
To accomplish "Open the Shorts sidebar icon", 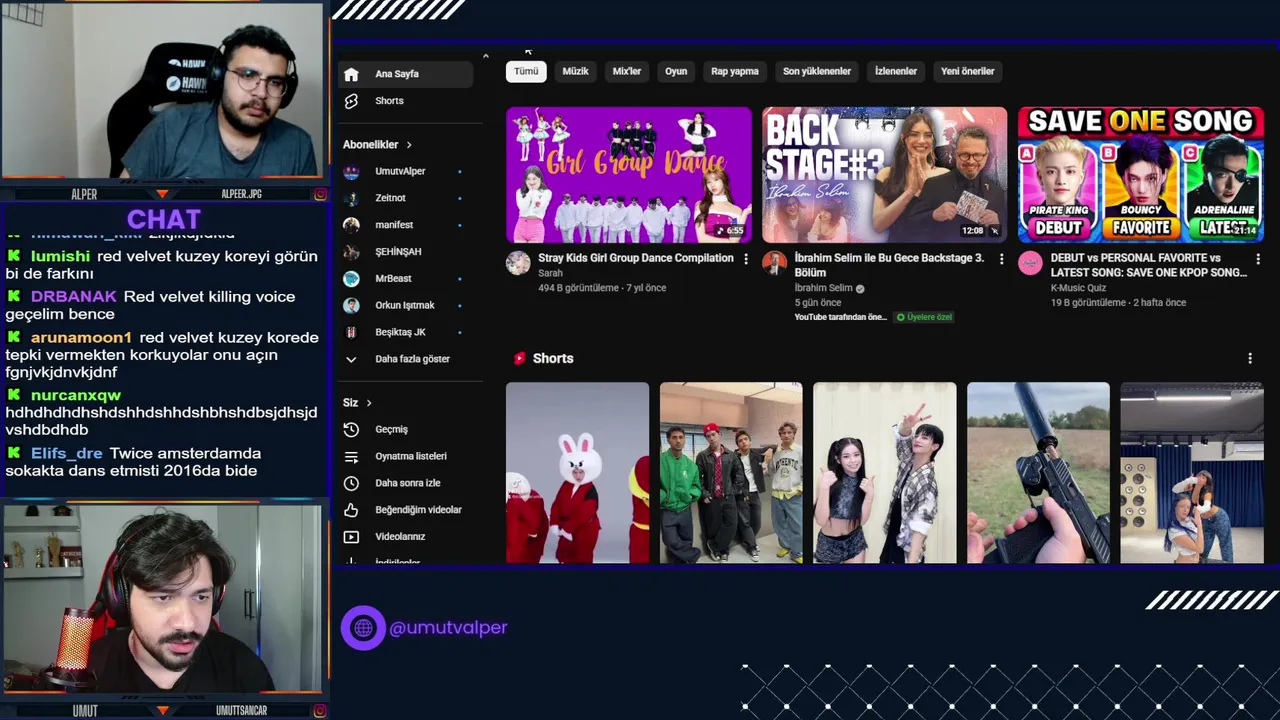I will (x=351, y=101).
